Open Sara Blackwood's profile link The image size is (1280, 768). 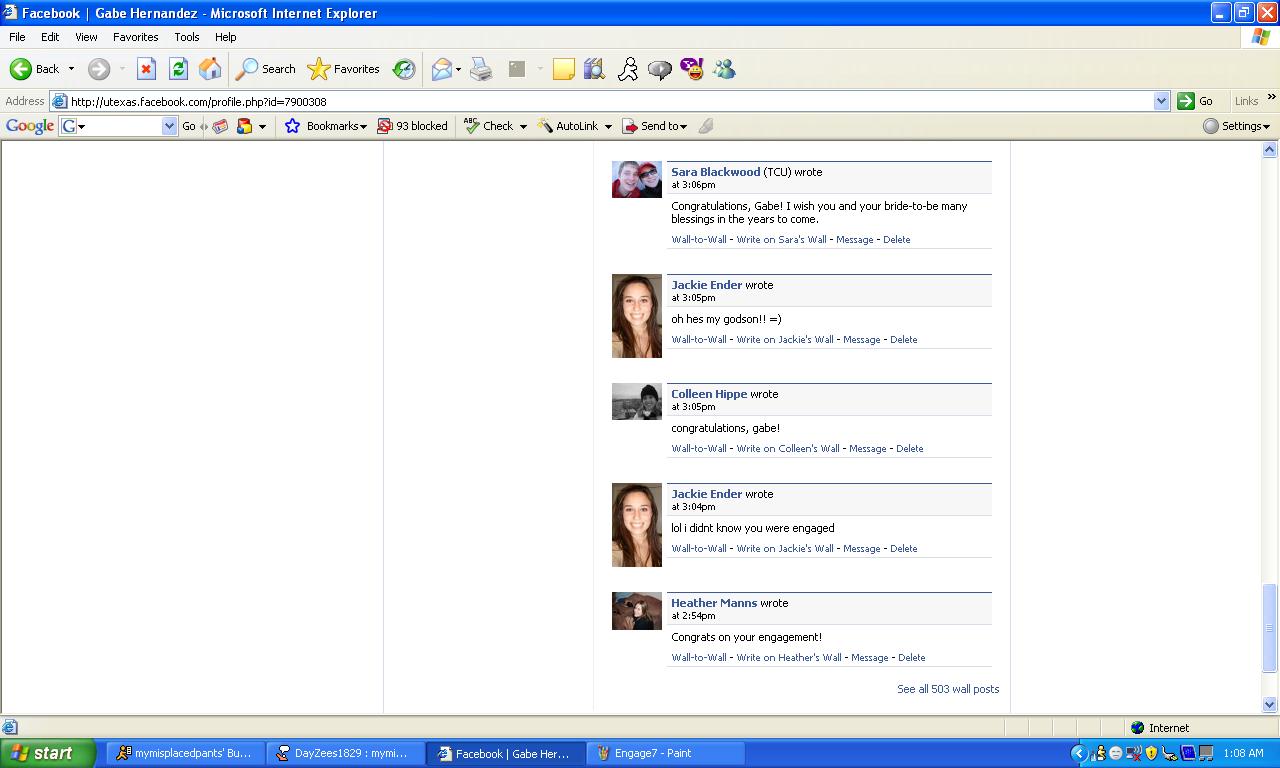tap(715, 172)
